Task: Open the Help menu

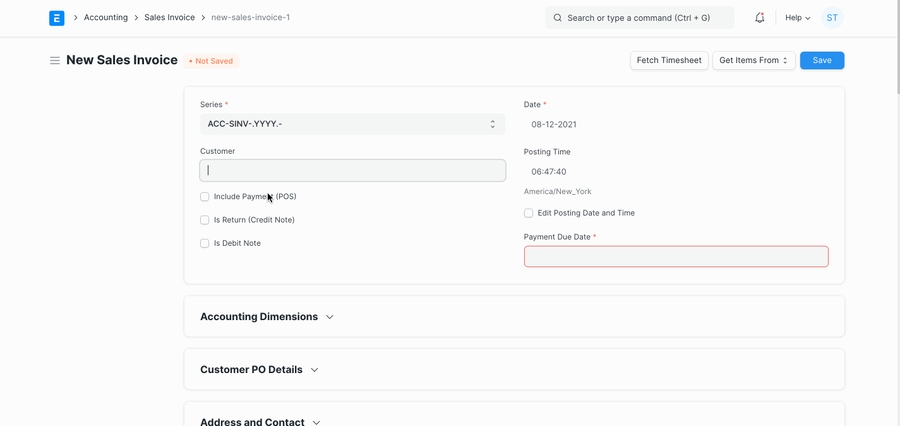Action: click(797, 18)
